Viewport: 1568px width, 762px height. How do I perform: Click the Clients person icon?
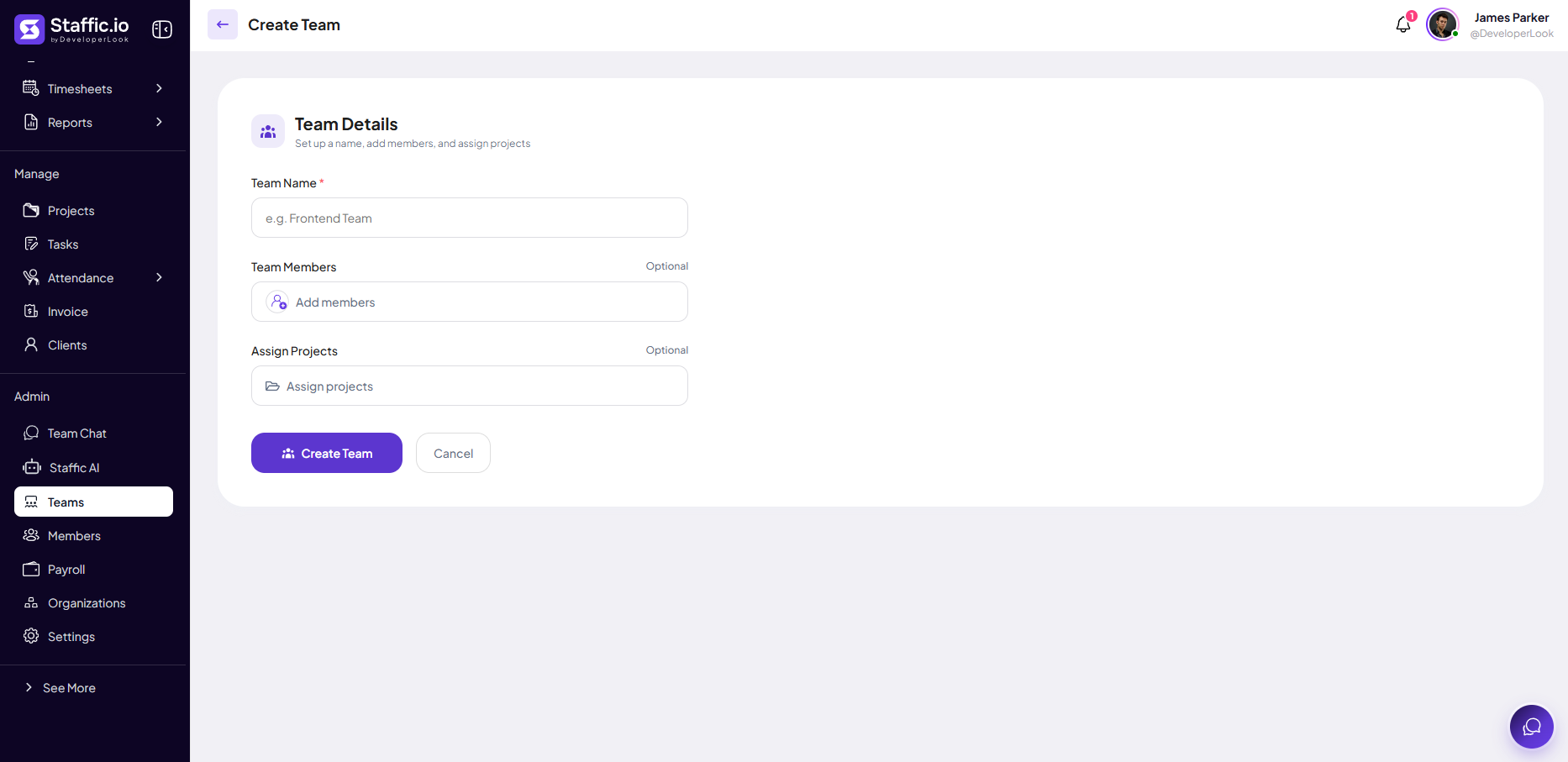pos(31,344)
